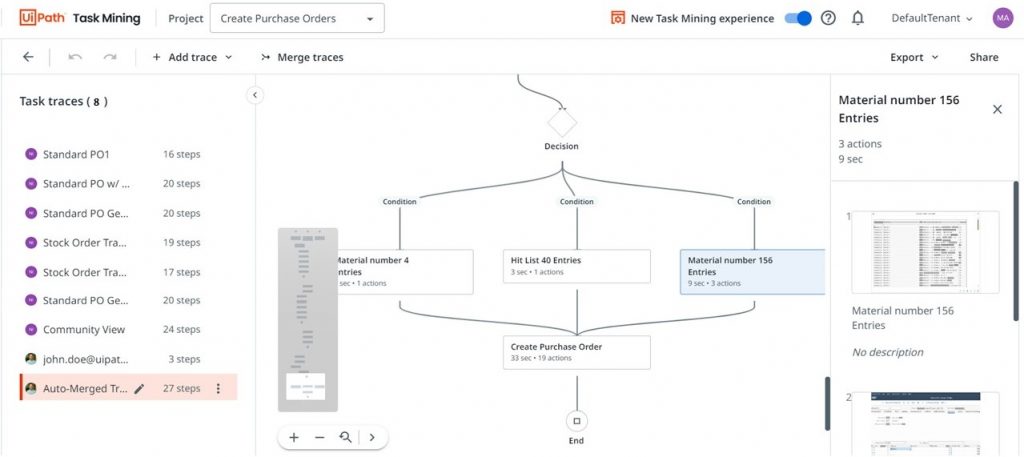The height and width of the screenshot is (457, 1024).
Task: Select the Standard PO1 trace
Action: pyautogui.click(x=129, y=155)
